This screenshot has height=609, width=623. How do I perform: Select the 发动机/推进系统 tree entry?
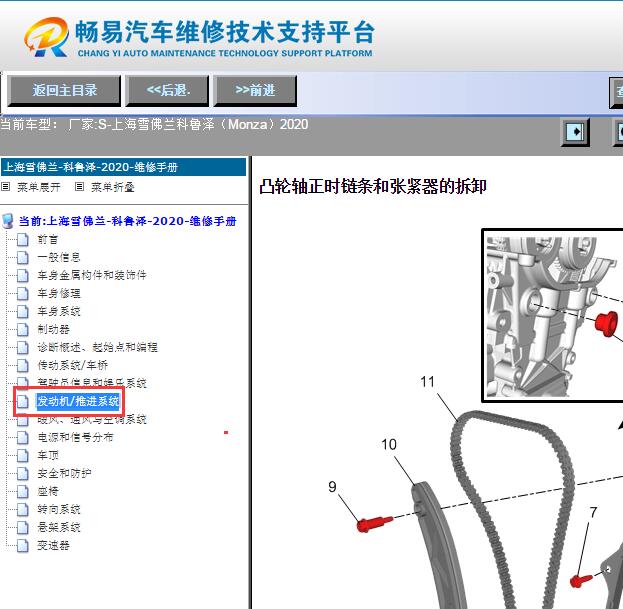pos(78,401)
